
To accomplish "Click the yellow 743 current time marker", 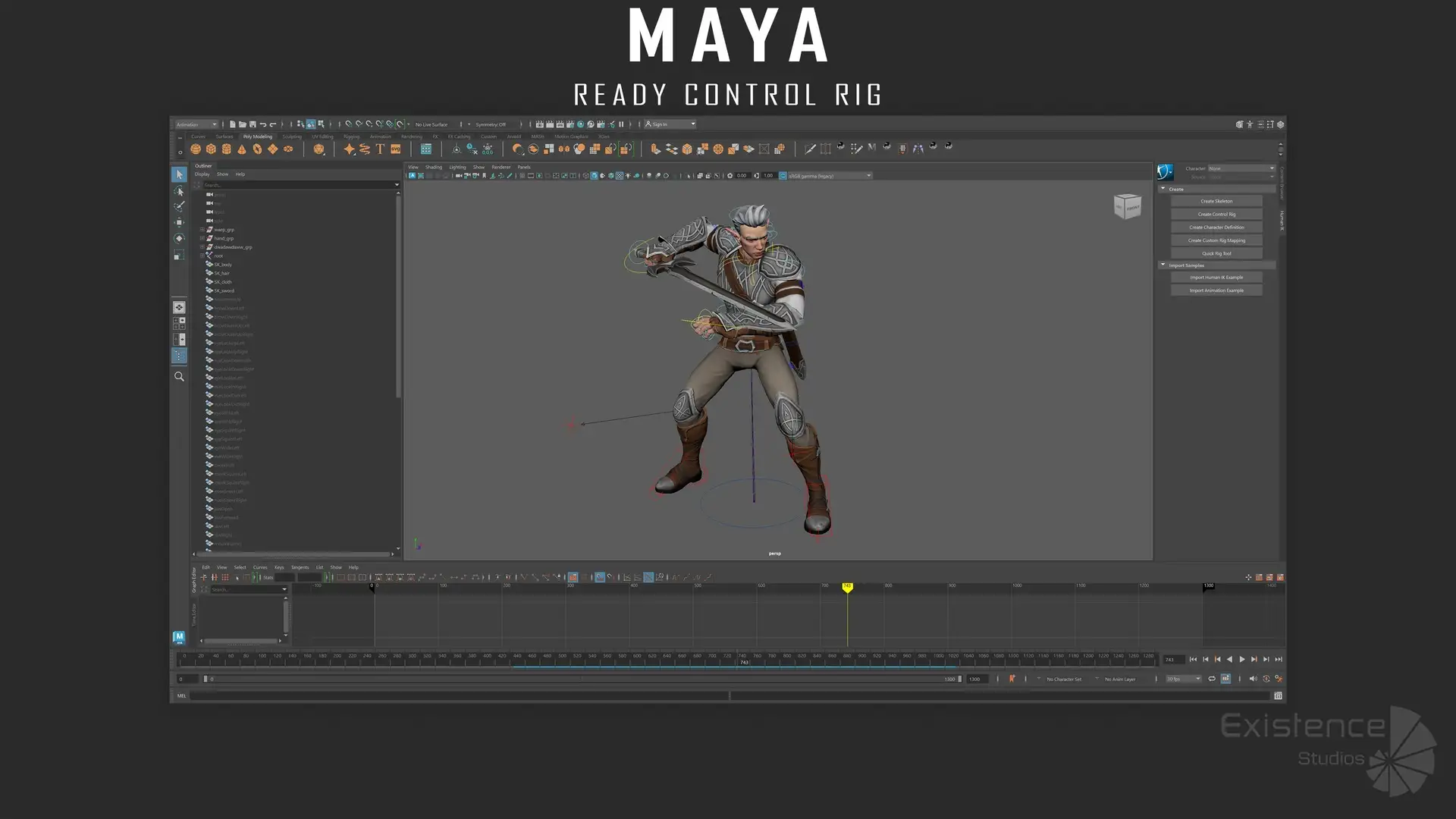I will 847,587.
